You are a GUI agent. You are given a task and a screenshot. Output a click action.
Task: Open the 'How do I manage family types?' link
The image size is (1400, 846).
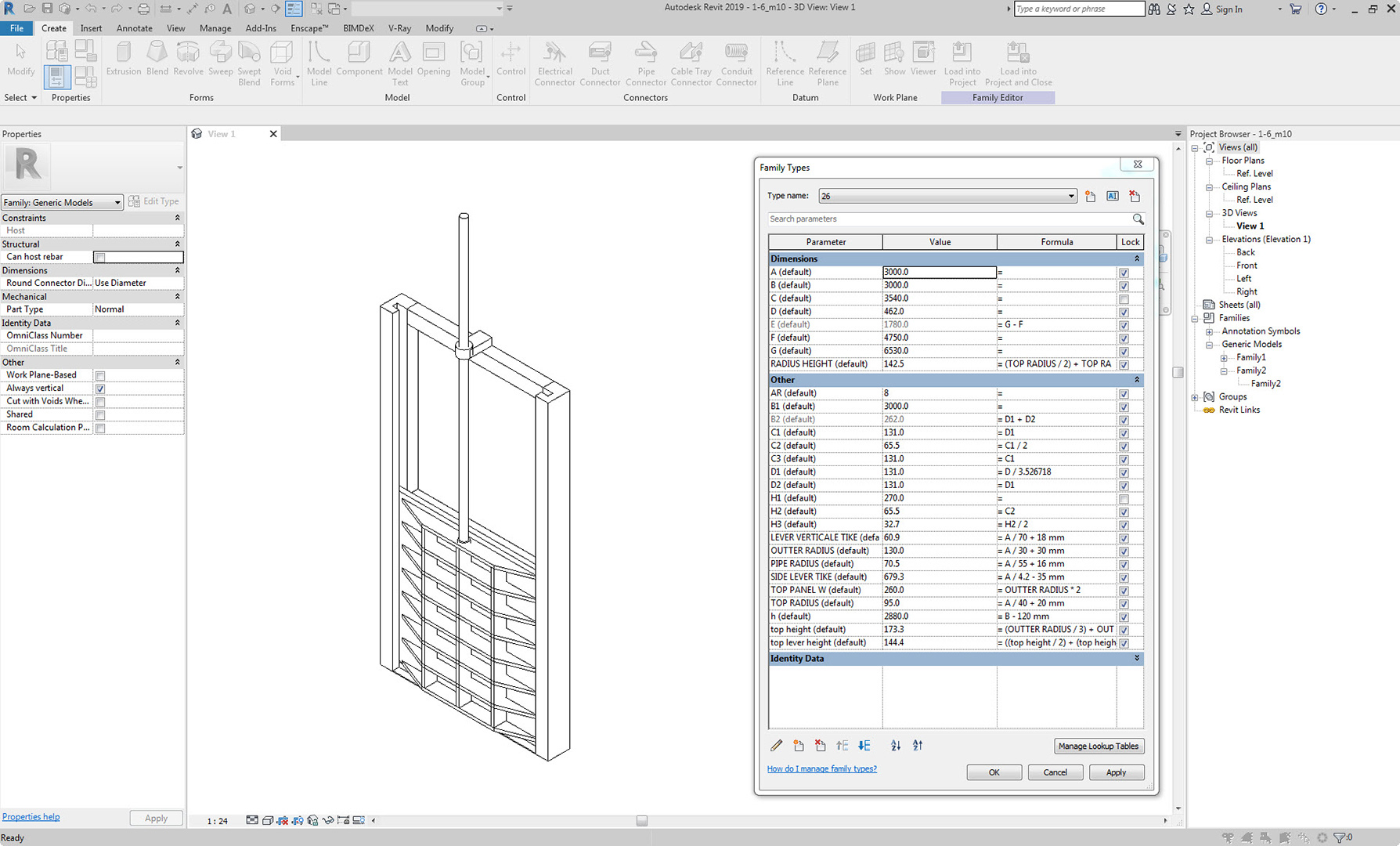click(821, 769)
